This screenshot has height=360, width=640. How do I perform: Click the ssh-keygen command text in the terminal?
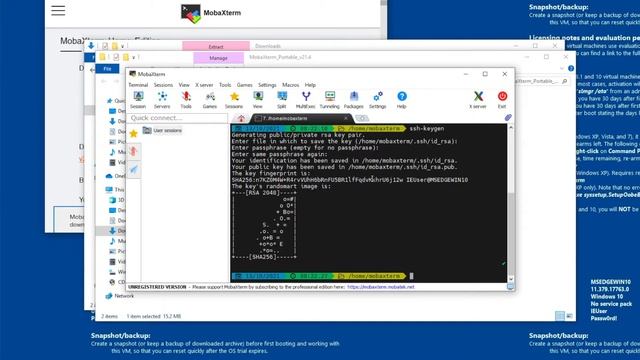[x=427, y=129]
